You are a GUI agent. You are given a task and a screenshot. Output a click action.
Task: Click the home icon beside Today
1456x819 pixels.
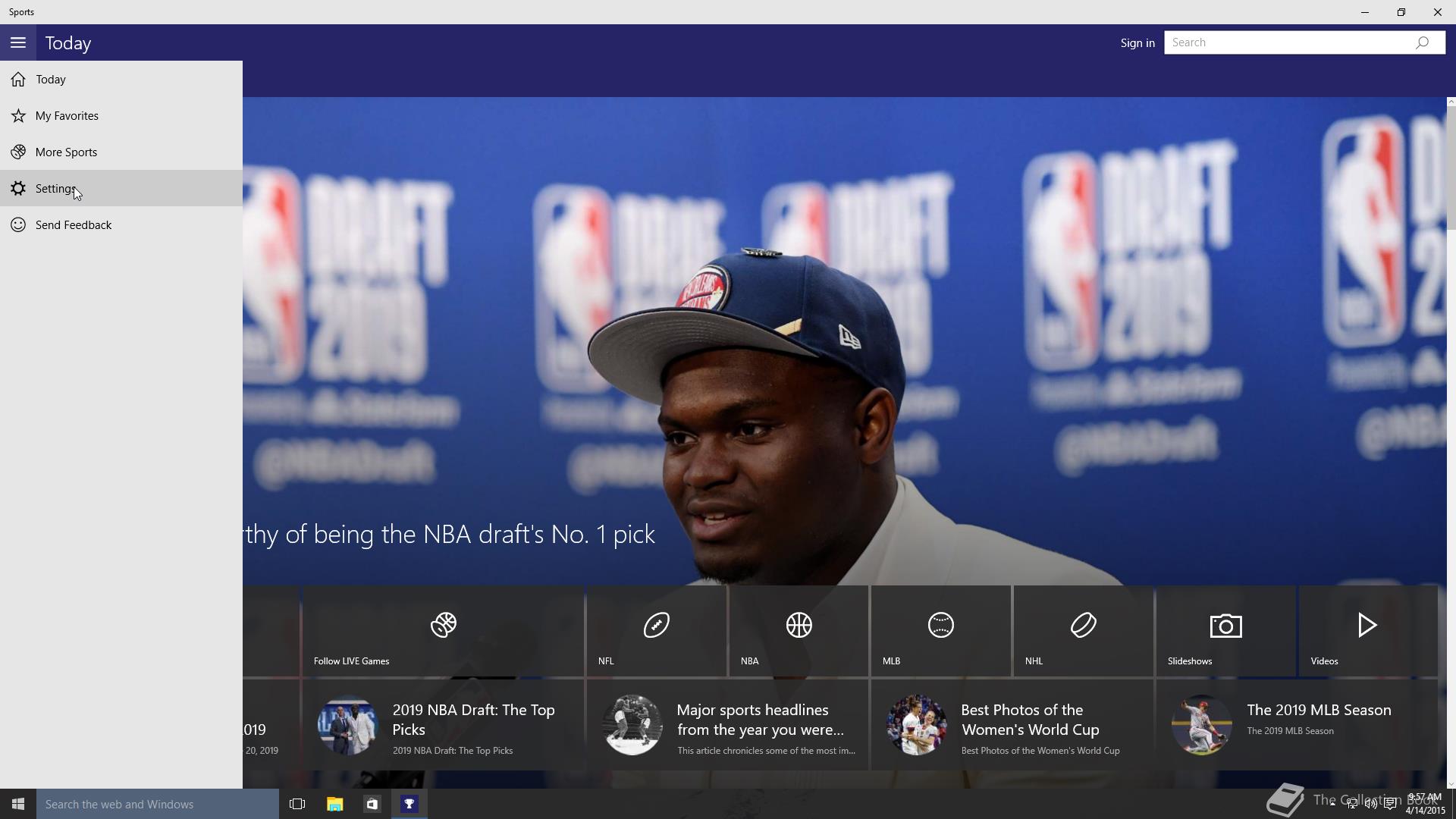(18, 79)
